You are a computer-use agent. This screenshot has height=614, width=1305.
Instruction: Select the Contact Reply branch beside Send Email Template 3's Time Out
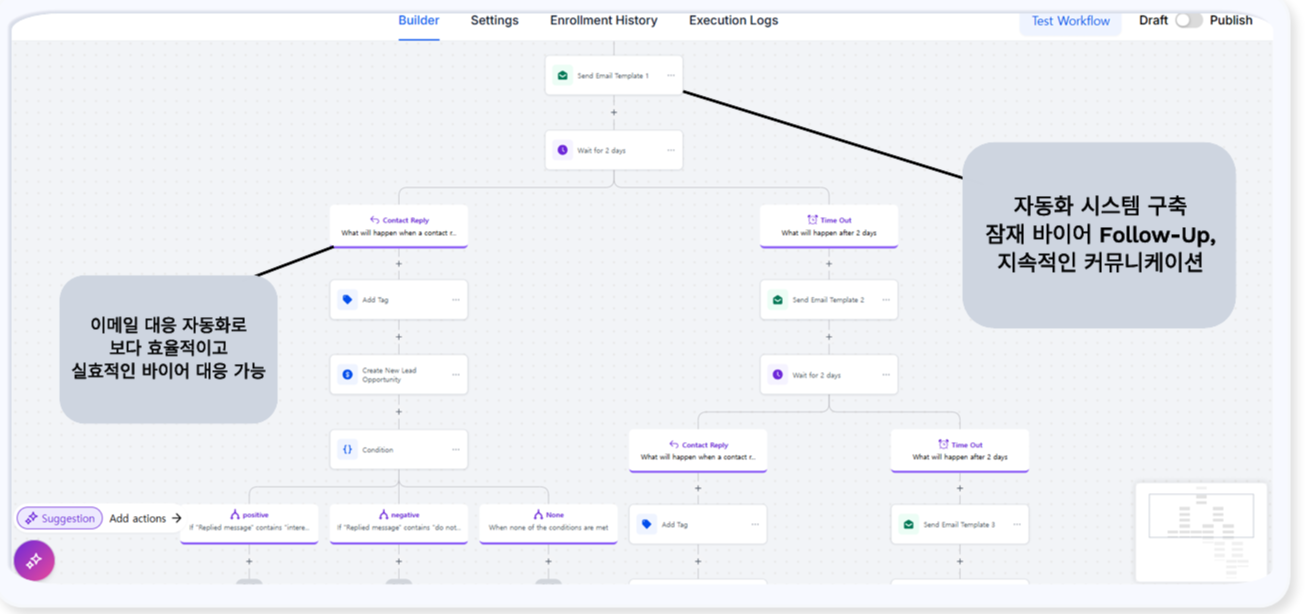pos(698,451)
